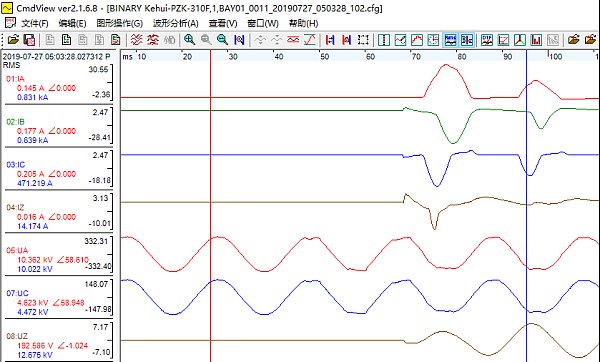
Task: Open the harmonic bar chart tool
Action: tap(536, 39)
